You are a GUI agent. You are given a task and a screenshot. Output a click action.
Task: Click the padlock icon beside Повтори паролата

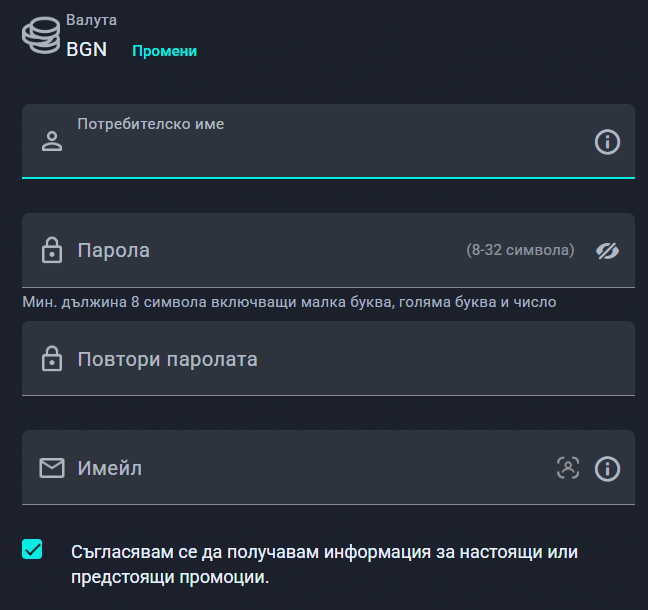(51, 358)
